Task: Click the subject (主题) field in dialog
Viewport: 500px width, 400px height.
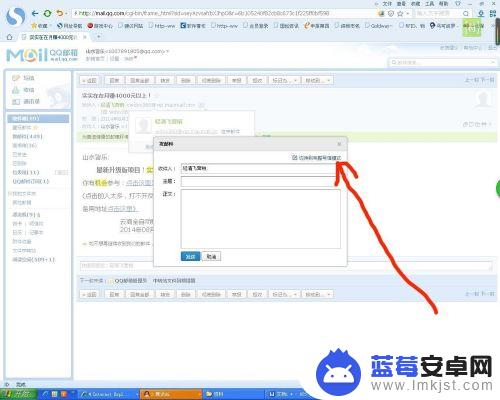Action: coord(261,181)
